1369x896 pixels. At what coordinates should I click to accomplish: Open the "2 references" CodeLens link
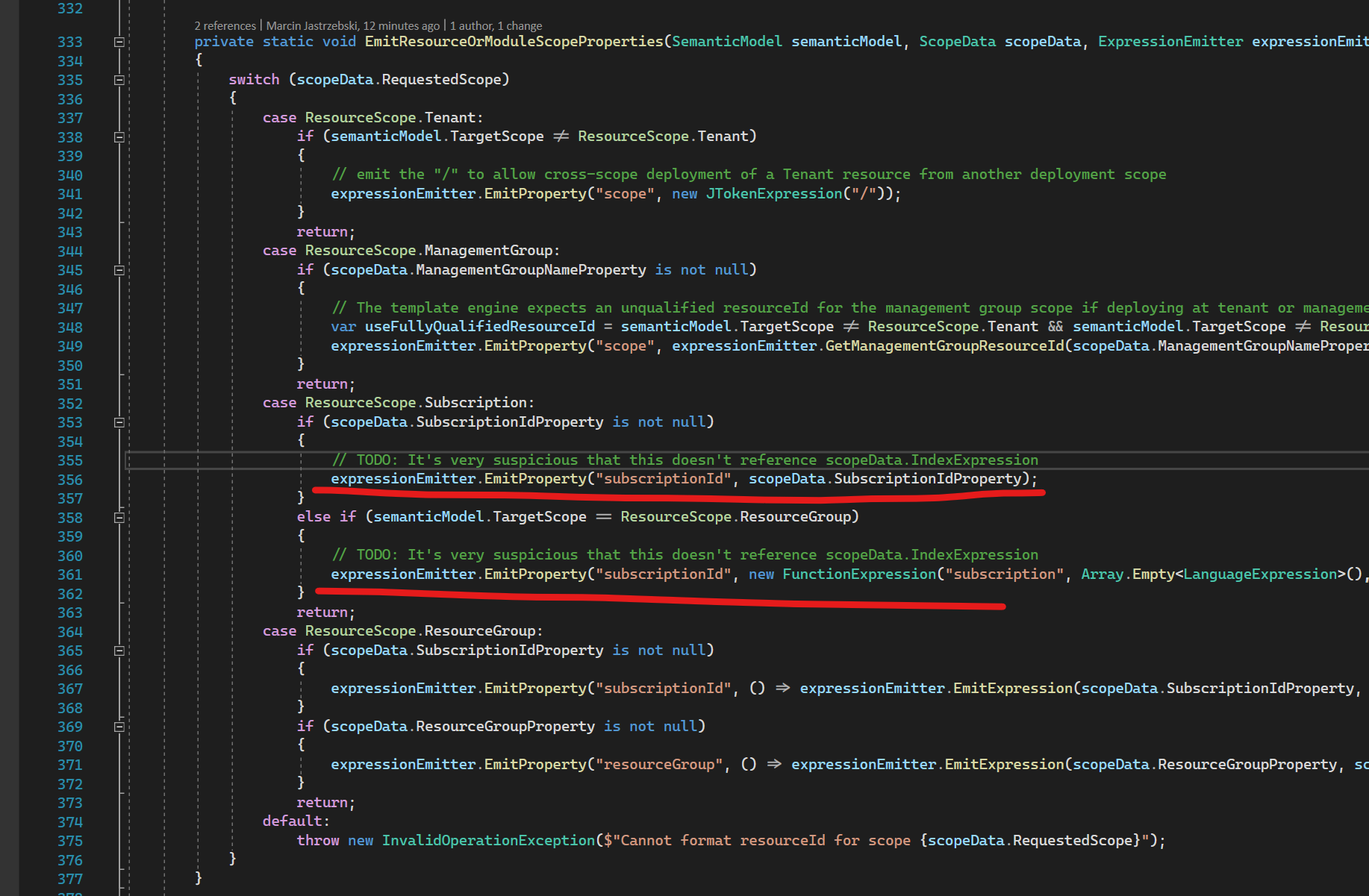pos(225,25)
